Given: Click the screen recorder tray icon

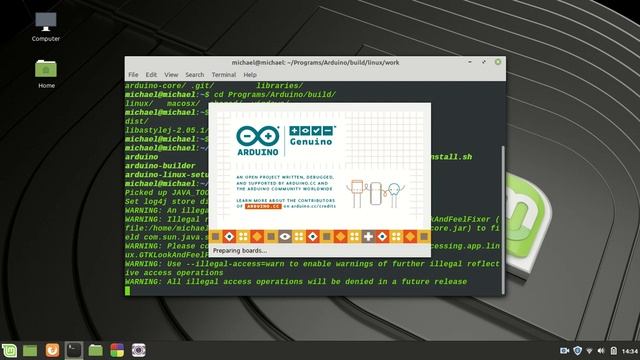Looking at the screenshot, I should tap(564, 351).
